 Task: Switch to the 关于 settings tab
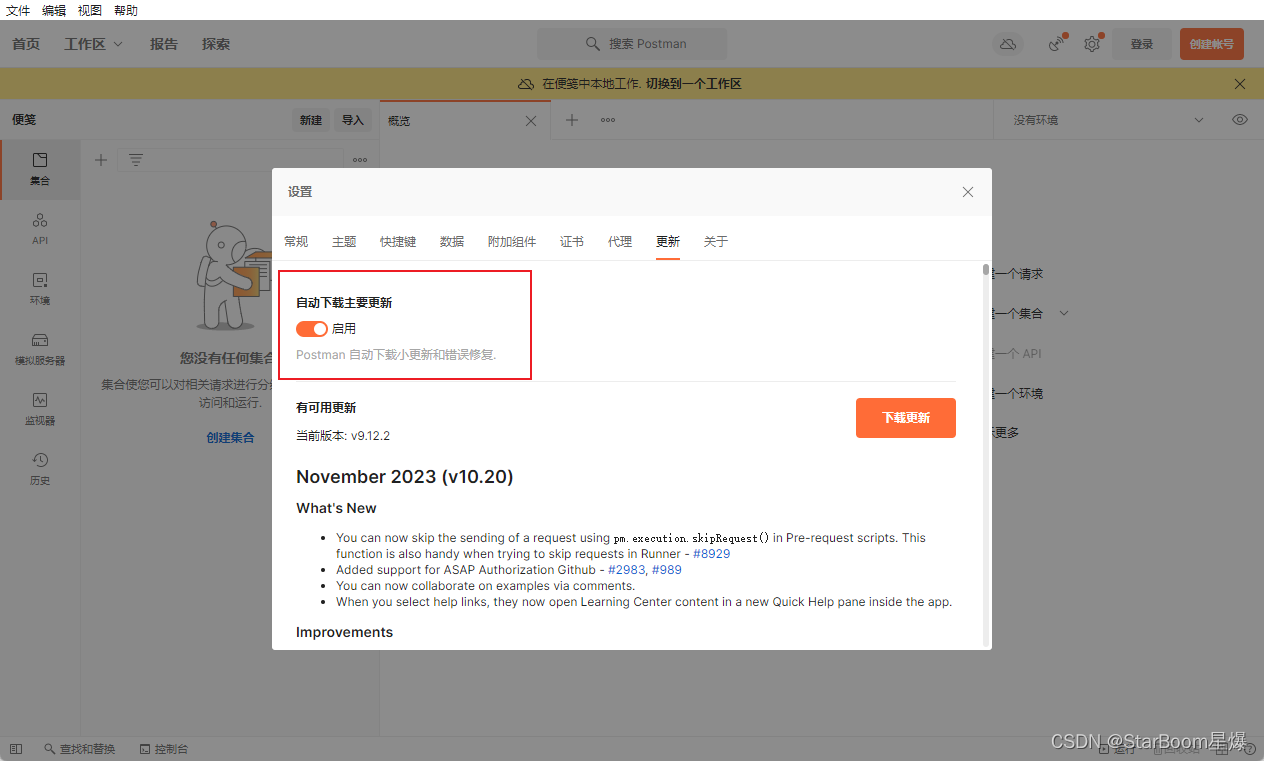point(716,242)
